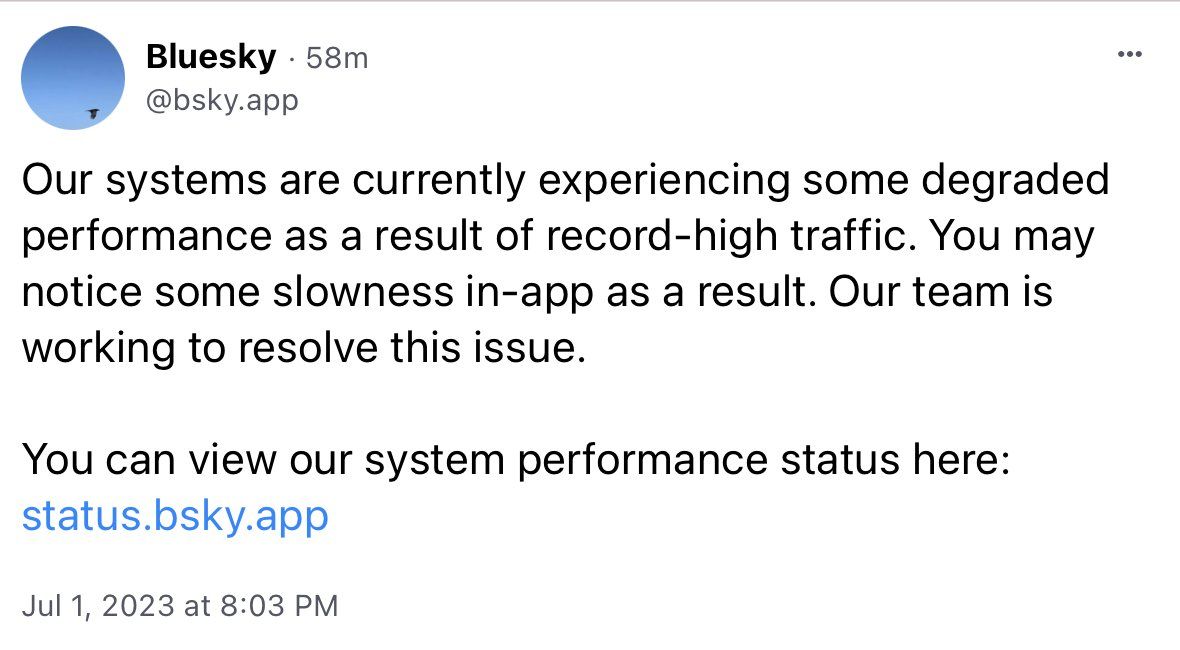This screenshot has width=1180, height=650.
Task: Click the words "status here:"
Action: click(895, 460)
